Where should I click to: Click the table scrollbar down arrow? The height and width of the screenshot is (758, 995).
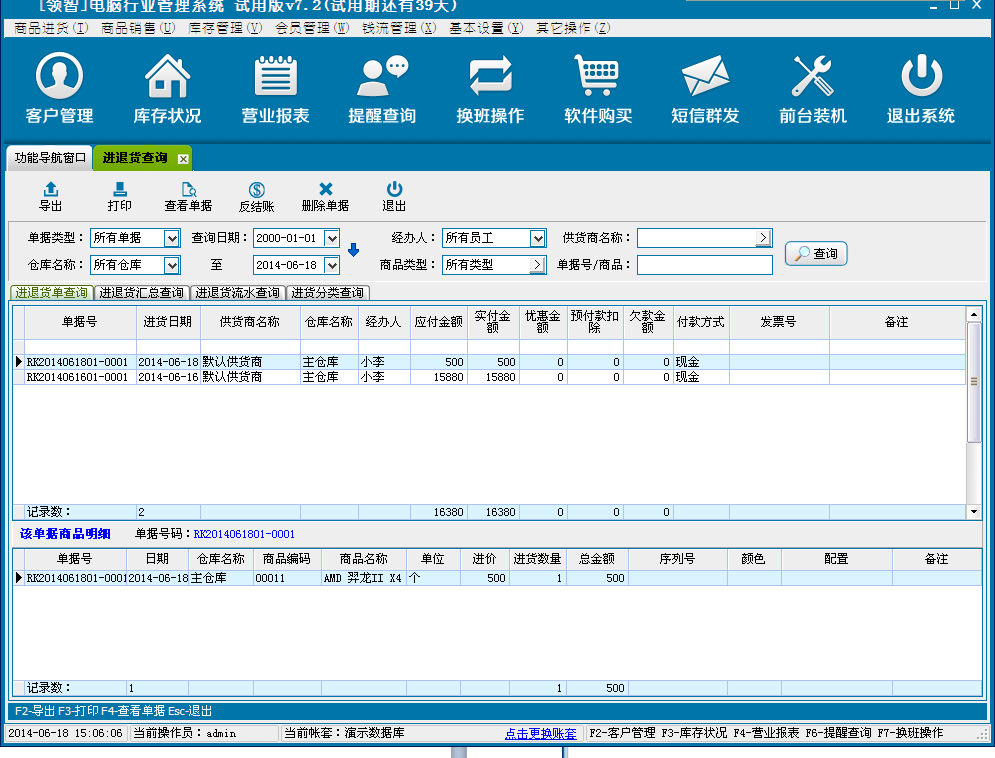pos(974,511)
